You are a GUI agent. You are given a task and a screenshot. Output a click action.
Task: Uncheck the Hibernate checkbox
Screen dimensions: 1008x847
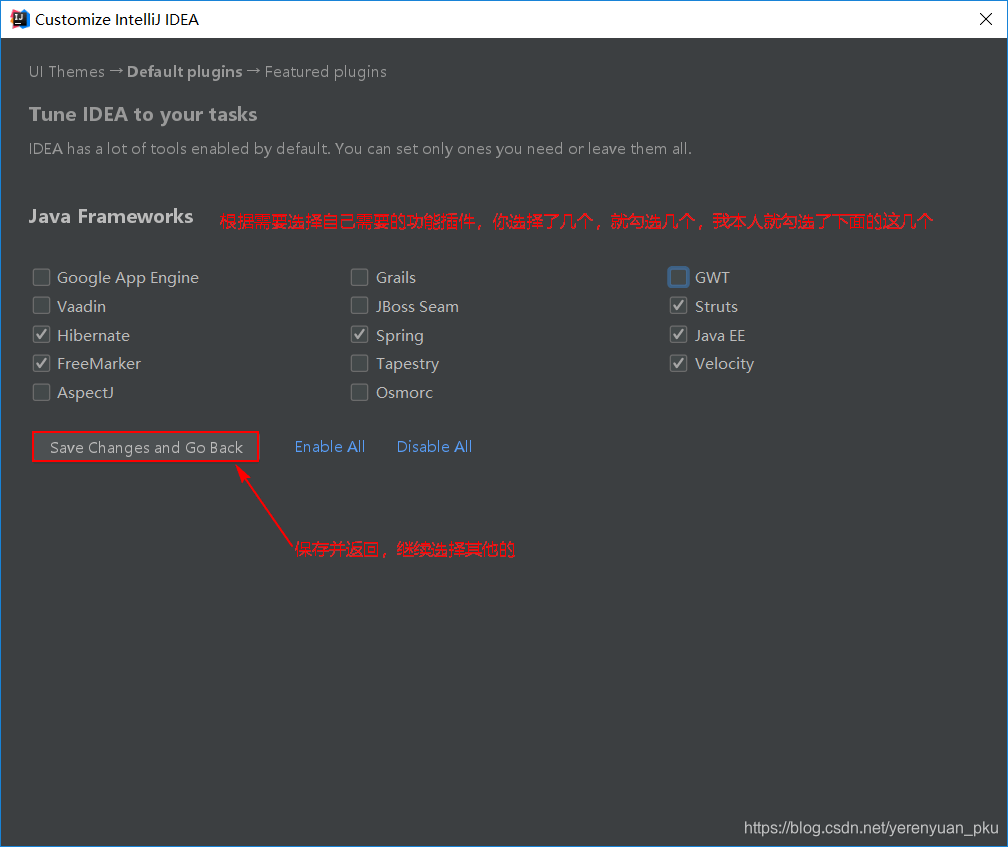click(x=42, y=335)
